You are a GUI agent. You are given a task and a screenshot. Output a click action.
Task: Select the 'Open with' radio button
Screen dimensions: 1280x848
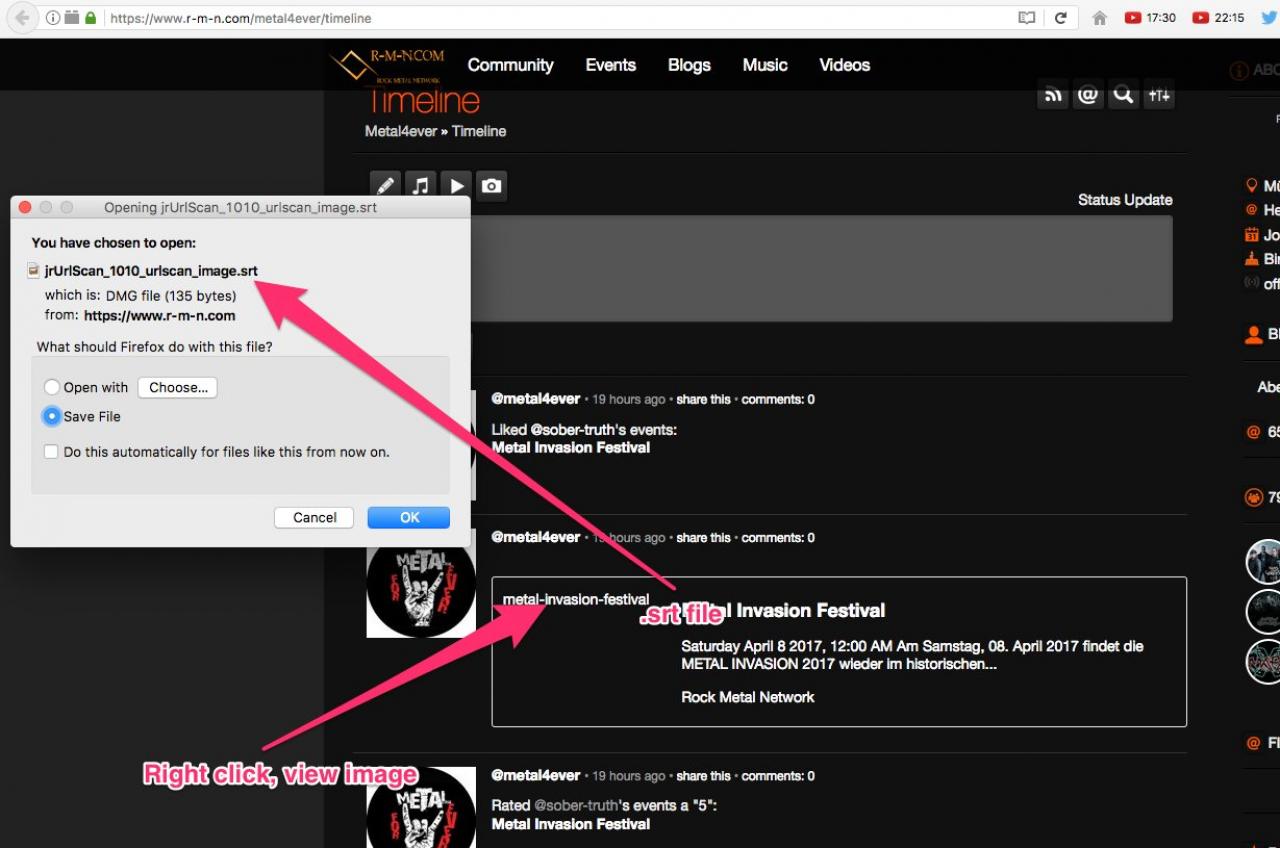click(51, 388)
